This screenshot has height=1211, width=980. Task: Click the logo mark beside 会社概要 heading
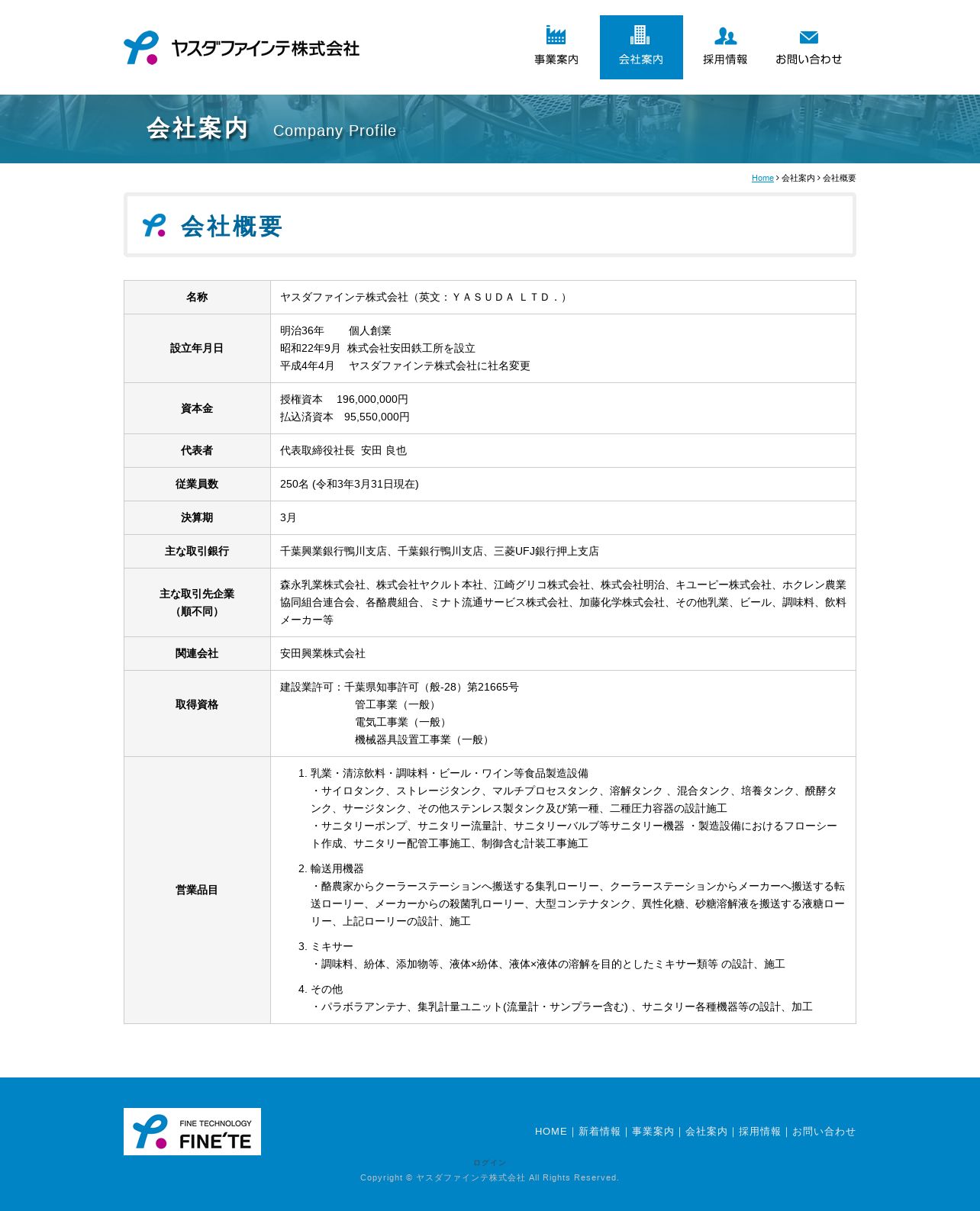(154, 225)
